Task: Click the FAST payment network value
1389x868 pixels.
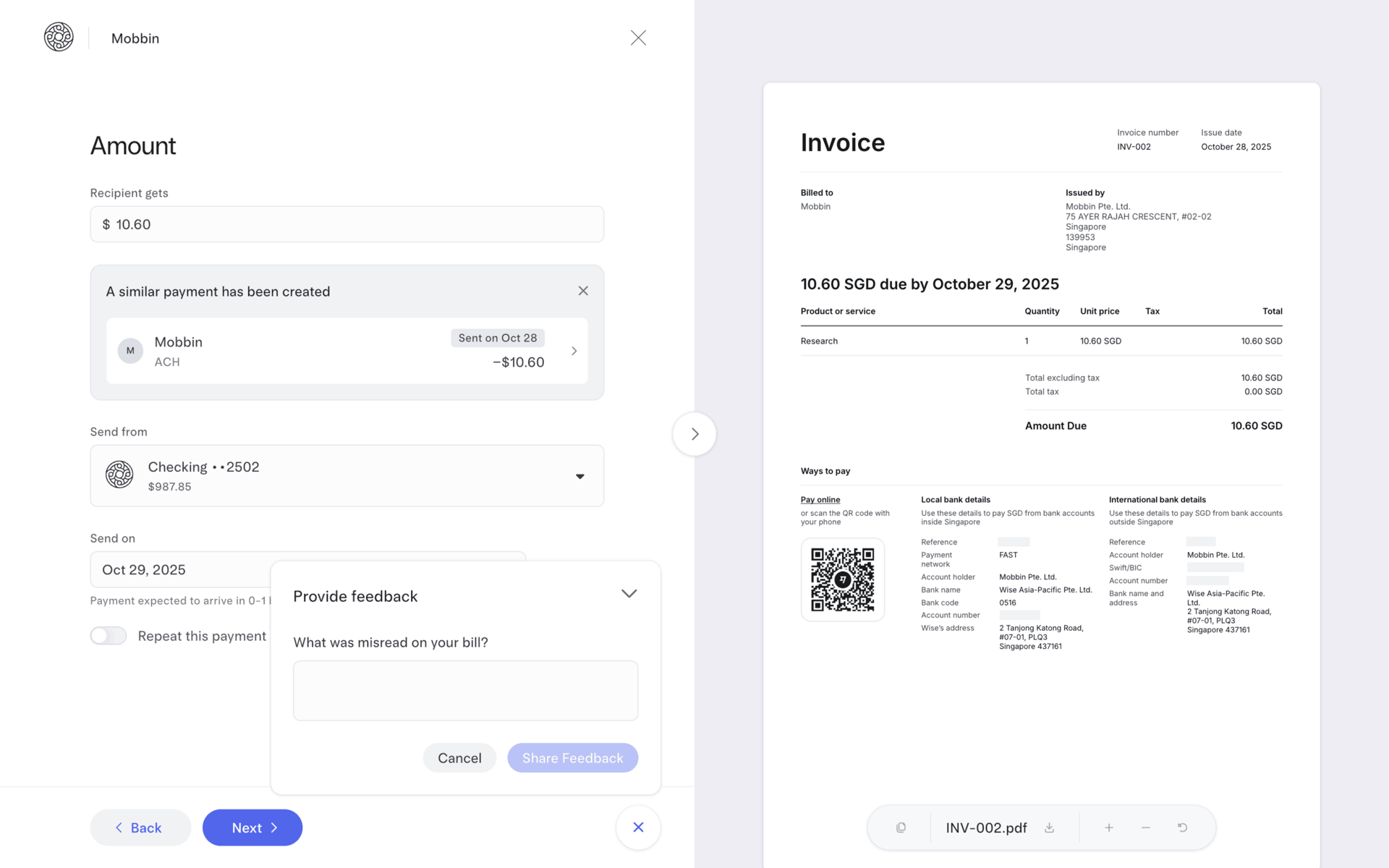Action: pyautogui.click(x=1008, y=555)
